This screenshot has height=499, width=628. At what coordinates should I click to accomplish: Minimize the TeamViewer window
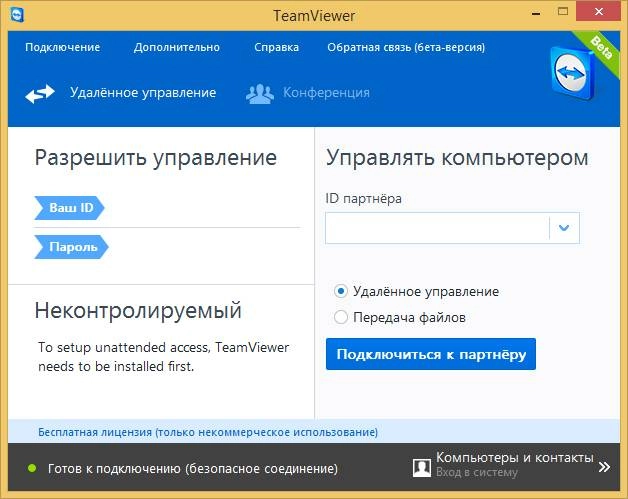click(536, 13)
